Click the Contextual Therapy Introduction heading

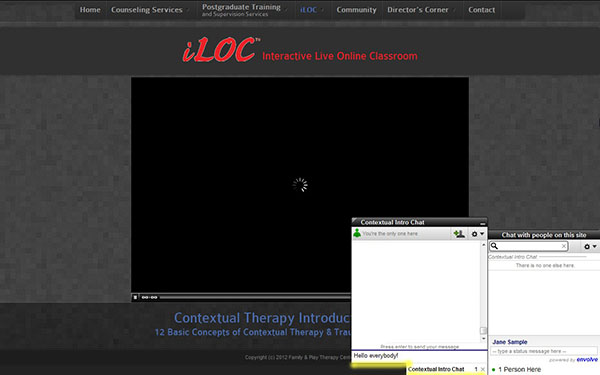click(x=262, y=318)
